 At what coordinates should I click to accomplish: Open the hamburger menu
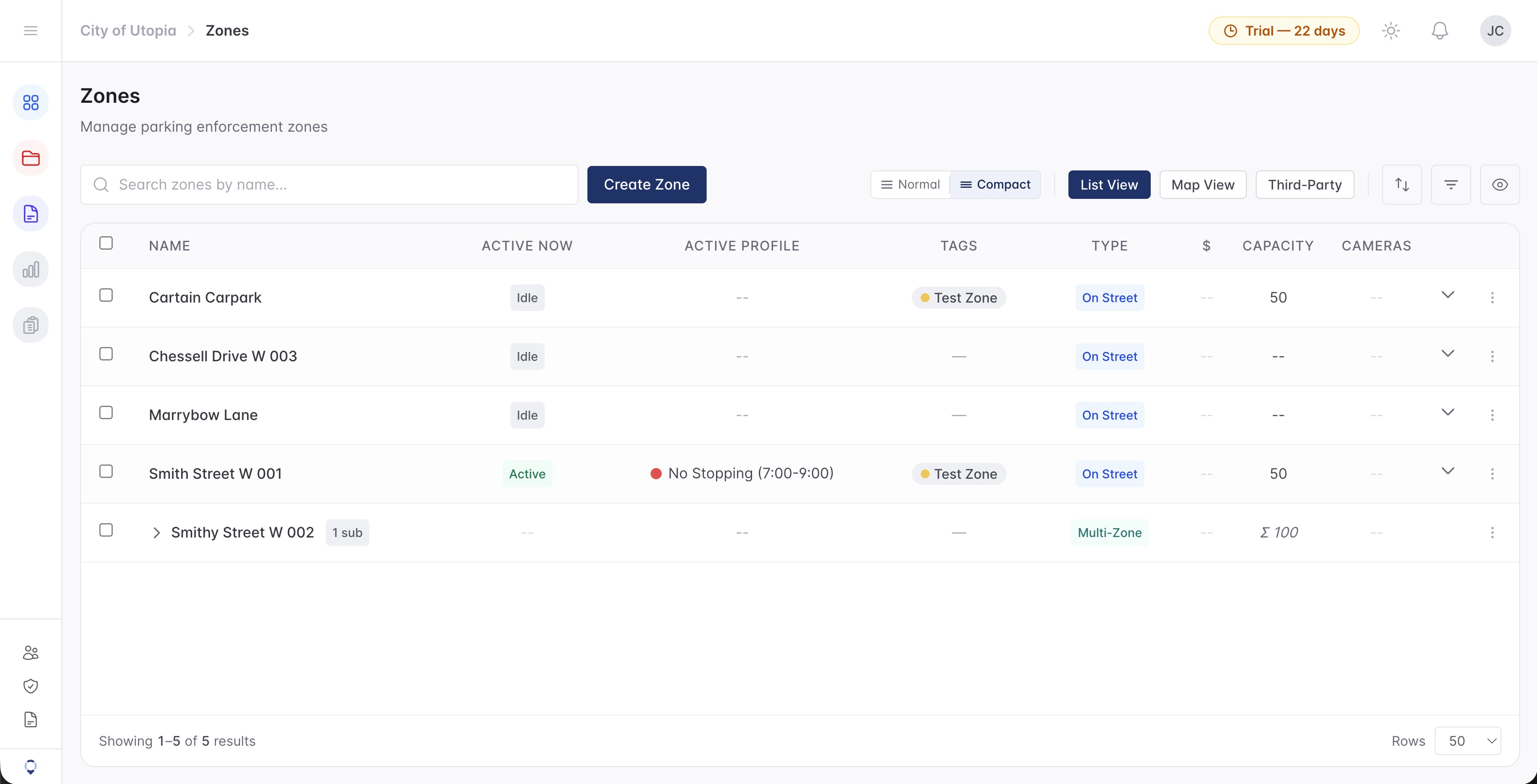pos(30,30)
